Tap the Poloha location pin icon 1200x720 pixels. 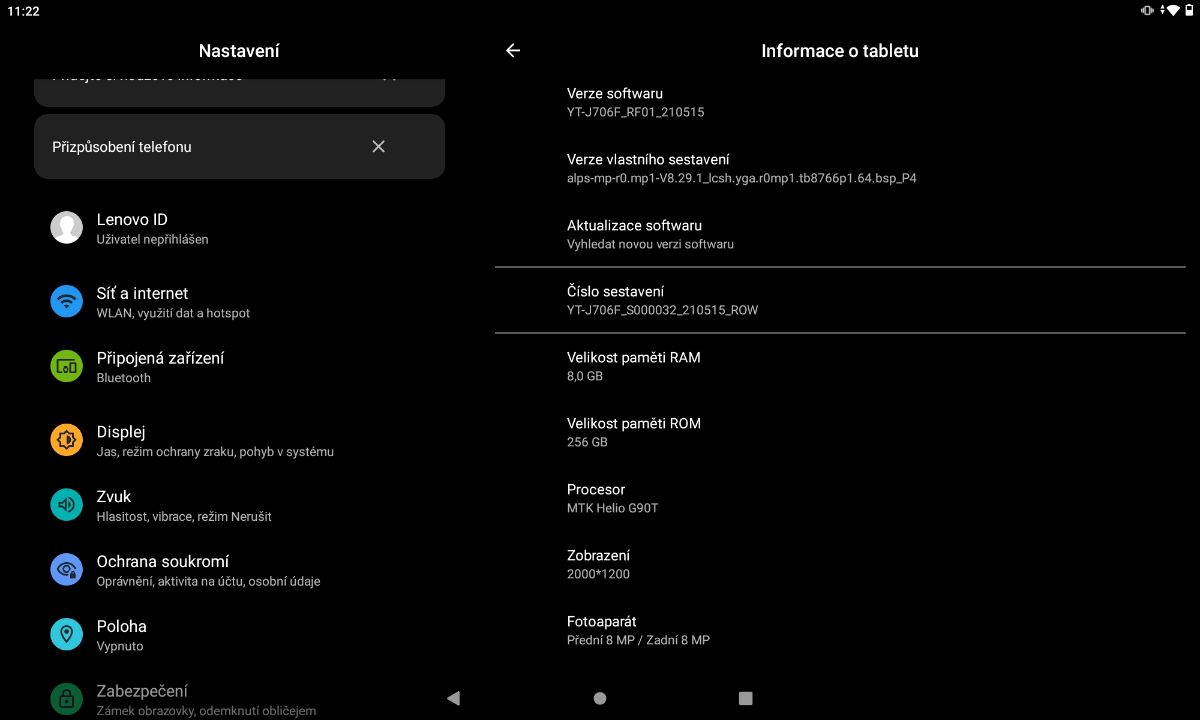(67, 635)
